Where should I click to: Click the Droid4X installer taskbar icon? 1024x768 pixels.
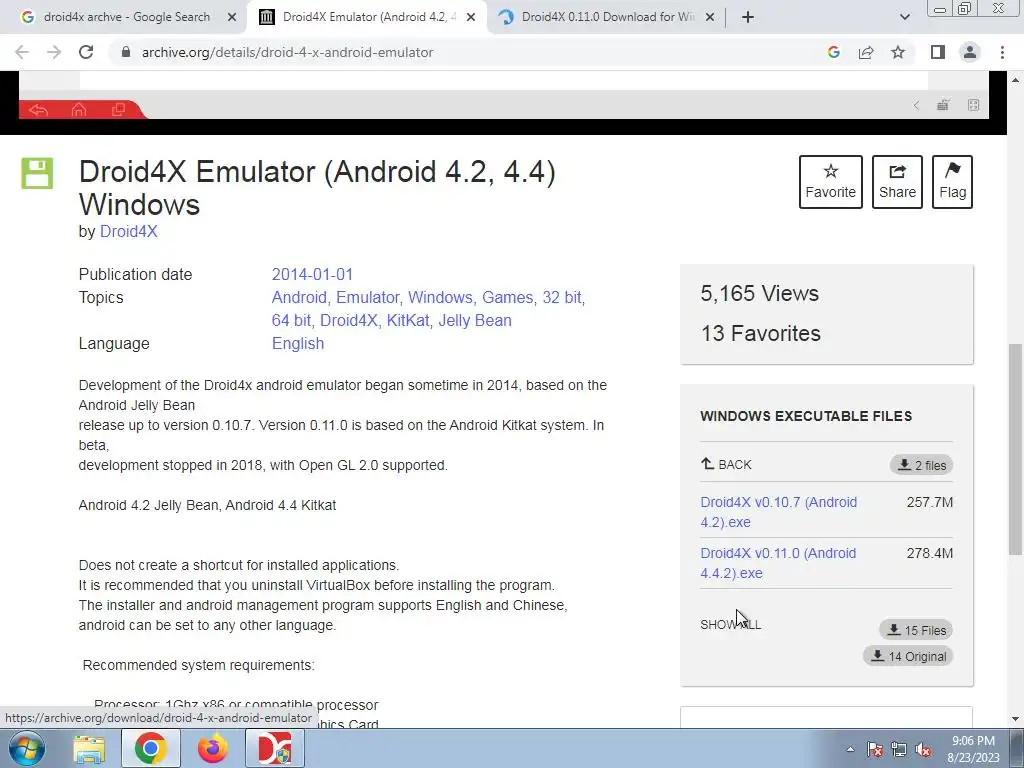coord(275,748)
